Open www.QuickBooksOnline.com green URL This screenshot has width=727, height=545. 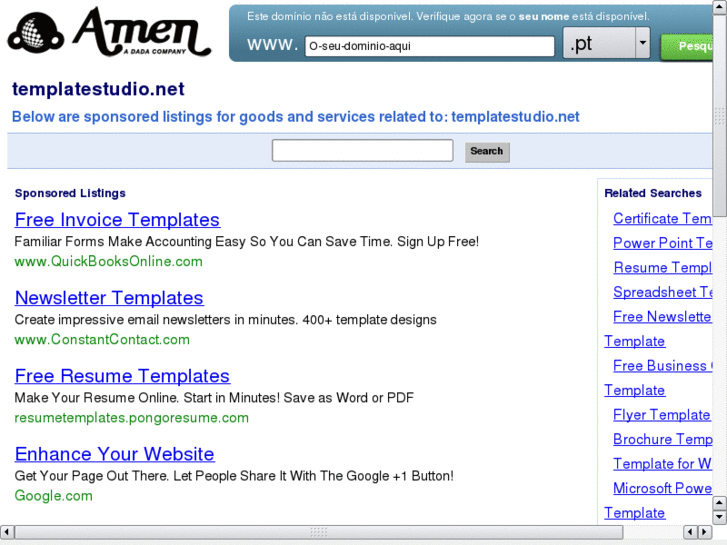(x=108, y=262)
